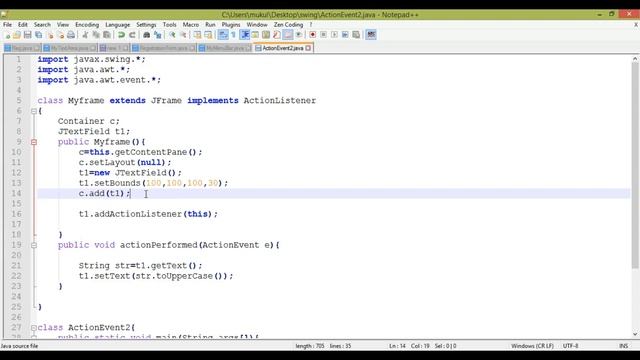Collapse the actionPerformed fold marker at line 19
The image size is (640, 360).
coord(34,245)
